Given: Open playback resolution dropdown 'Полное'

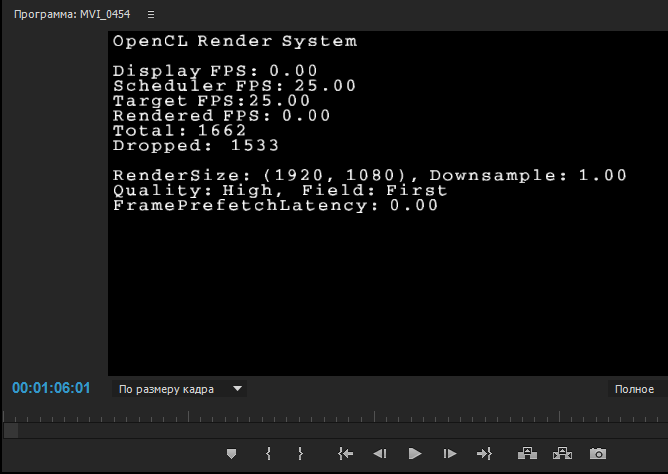Looking at the screenshot, I should tap(638, 389).
